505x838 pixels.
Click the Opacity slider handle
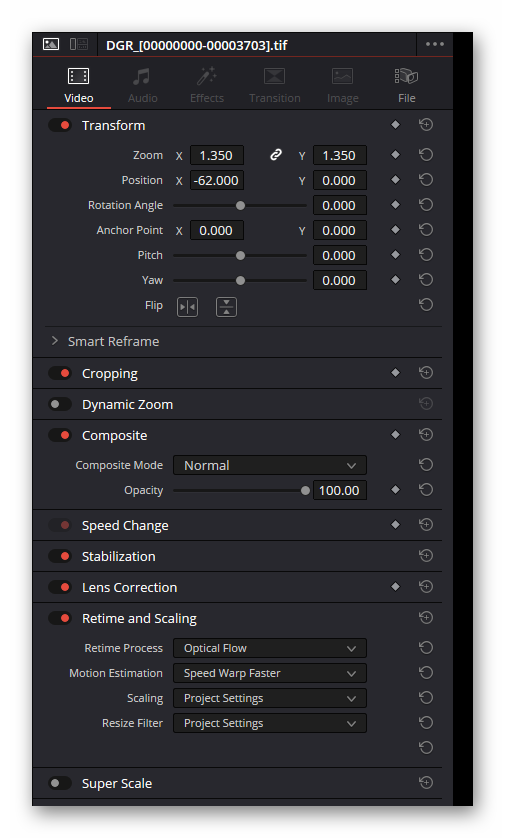pyautogui.click(x=305, y=491)
